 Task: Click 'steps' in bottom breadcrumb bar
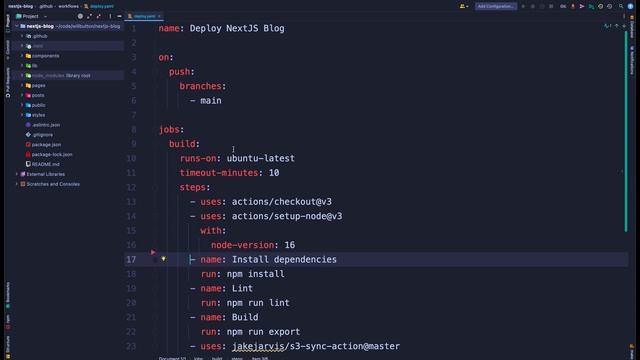(237, 358)
